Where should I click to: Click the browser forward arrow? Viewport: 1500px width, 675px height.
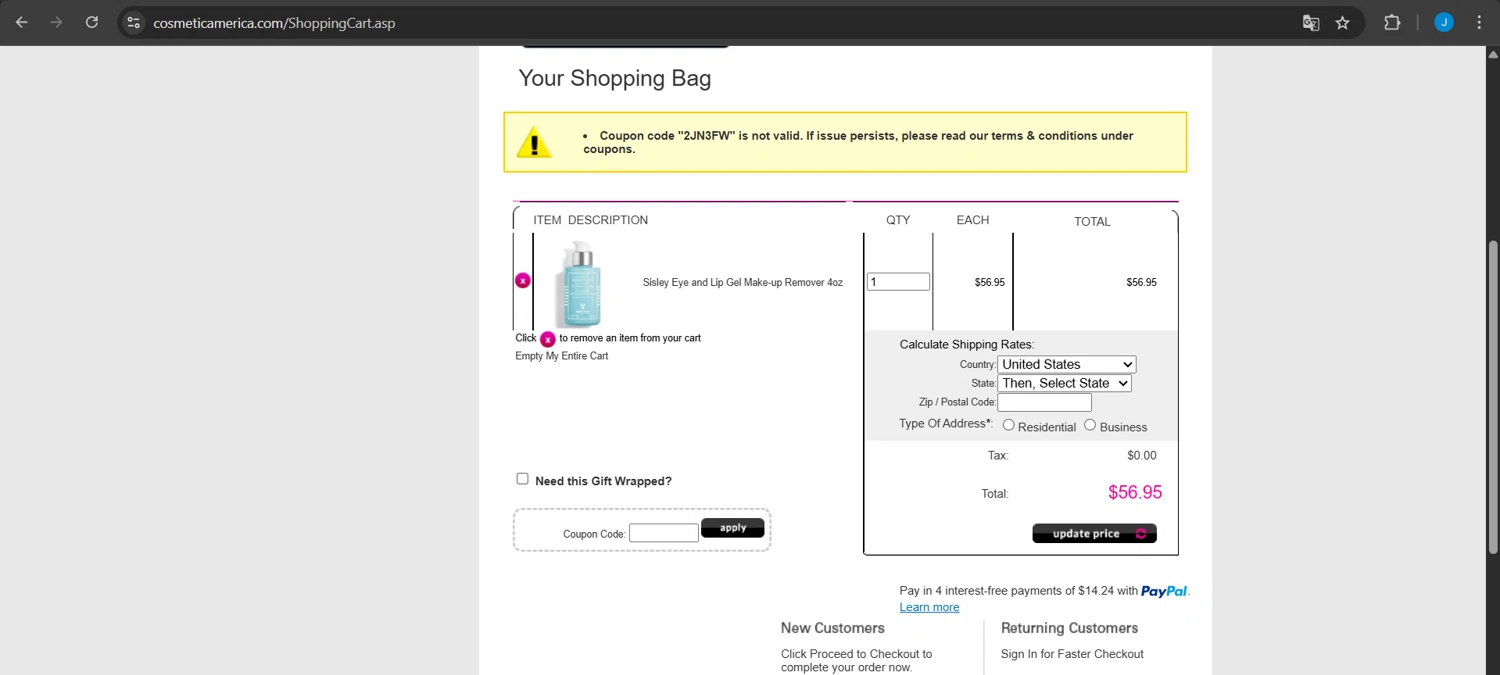(57, 22)
